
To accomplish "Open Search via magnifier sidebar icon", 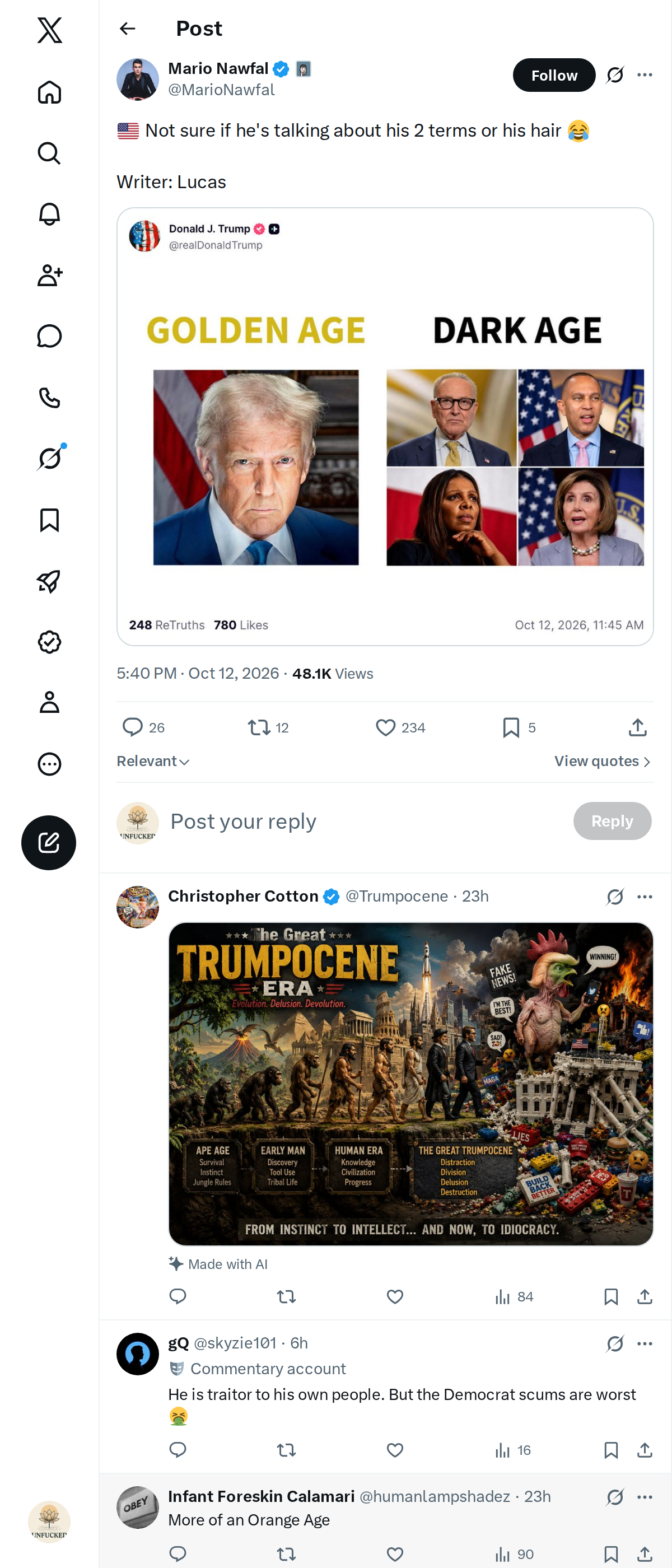I will tap(49, 153).
